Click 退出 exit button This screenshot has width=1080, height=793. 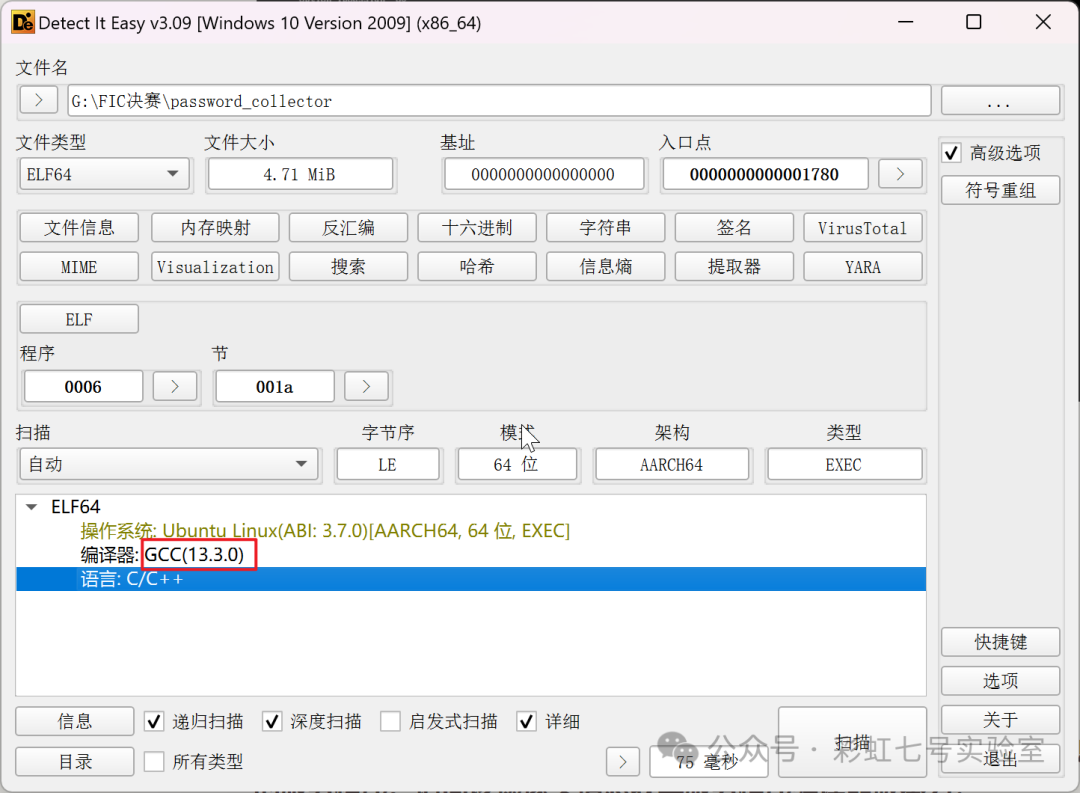tap(1000, 759)
